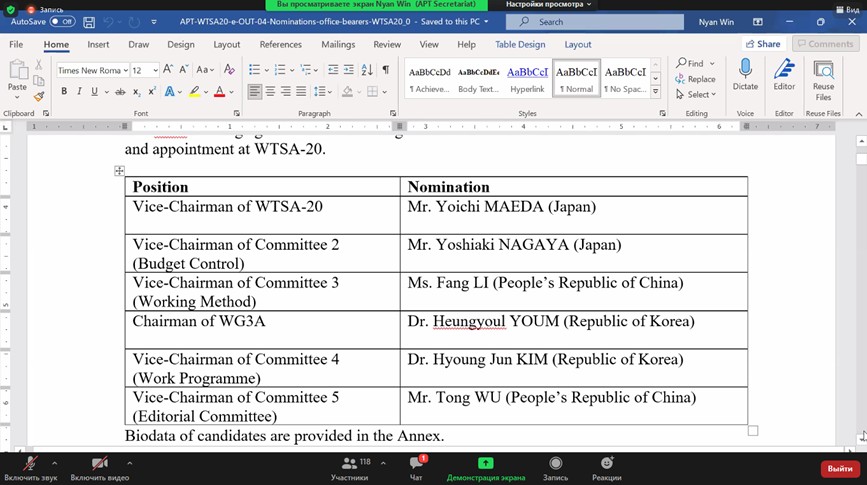This screenshot has height=485, width=867.
Task: Expand the Styles gallery
Action: coord(655,91)
